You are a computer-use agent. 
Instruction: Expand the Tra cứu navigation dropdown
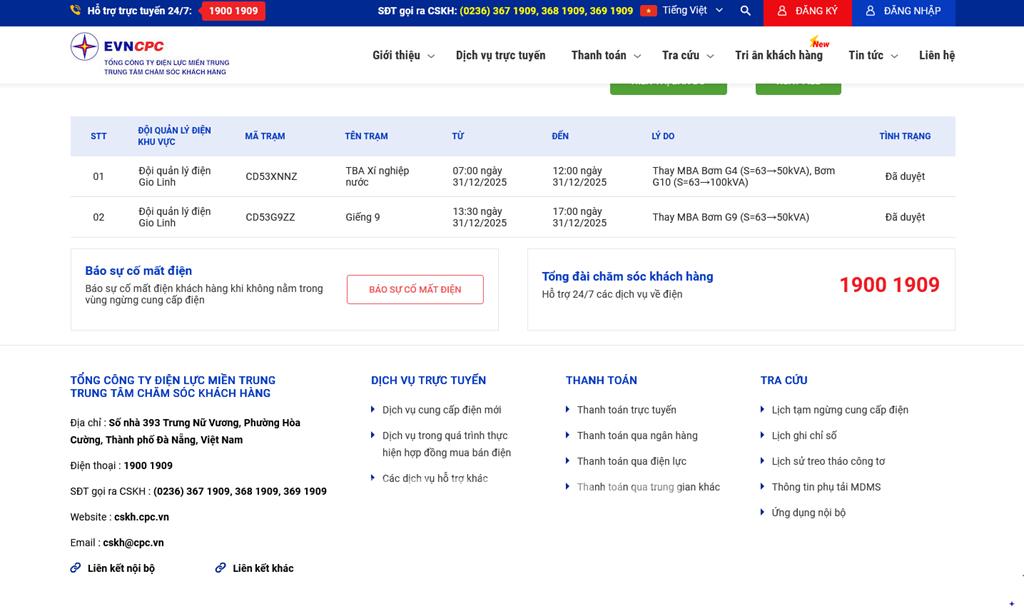(687, 56)
